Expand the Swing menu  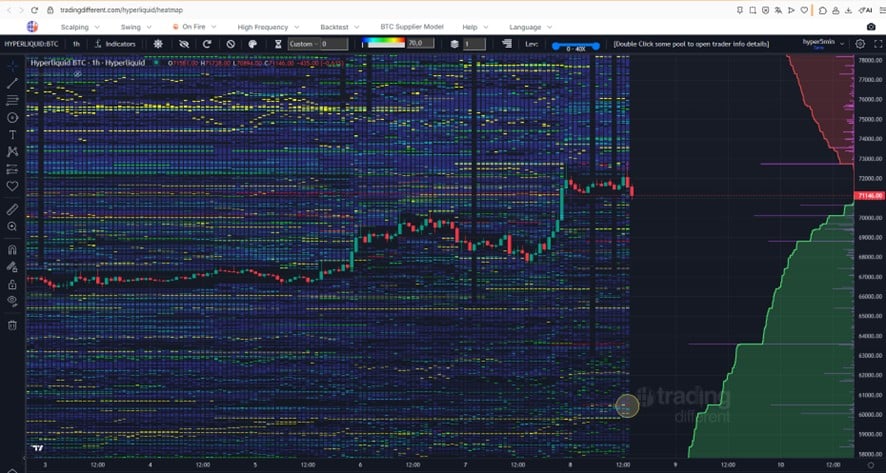coord(136,27)
